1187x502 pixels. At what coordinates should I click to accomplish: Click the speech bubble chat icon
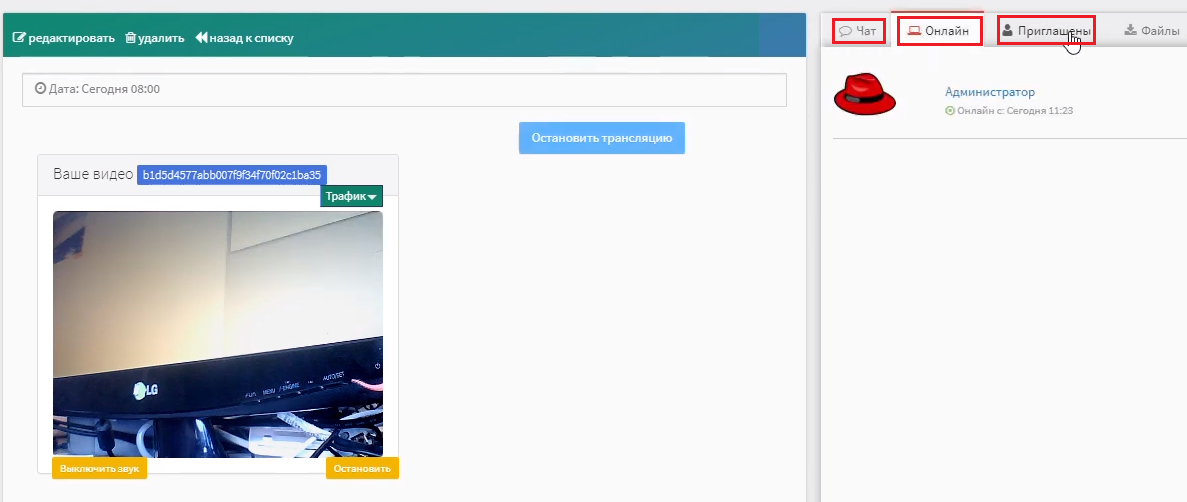(x=846, y=31)
